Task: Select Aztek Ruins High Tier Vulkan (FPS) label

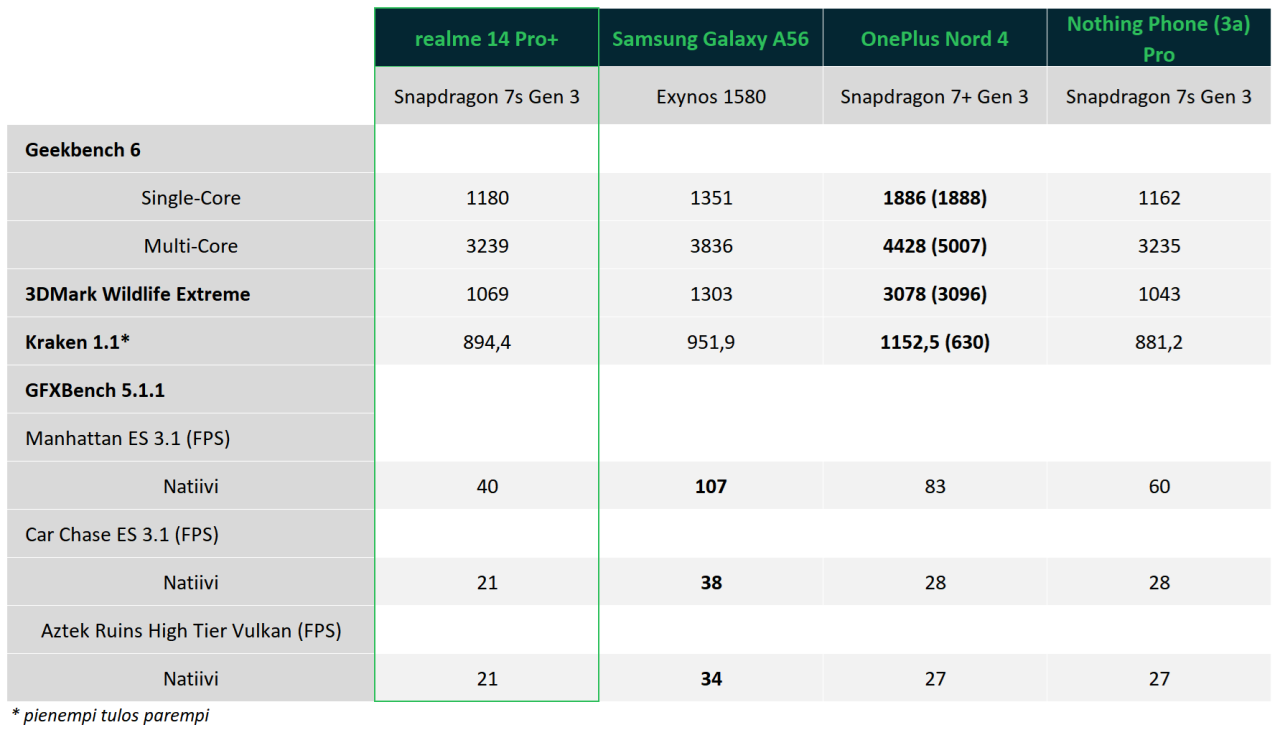Action: 191,630
